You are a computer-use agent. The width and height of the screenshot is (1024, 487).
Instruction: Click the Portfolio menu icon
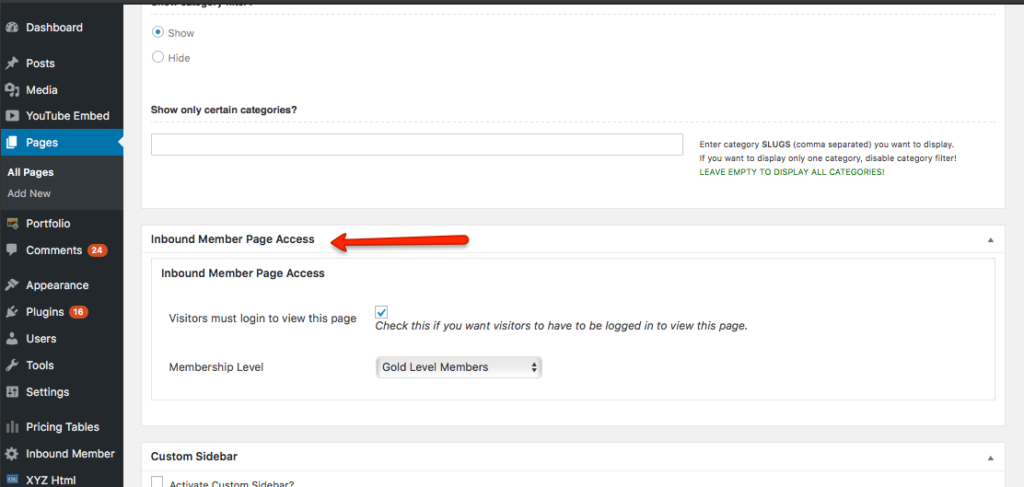[x=11, y=223]
